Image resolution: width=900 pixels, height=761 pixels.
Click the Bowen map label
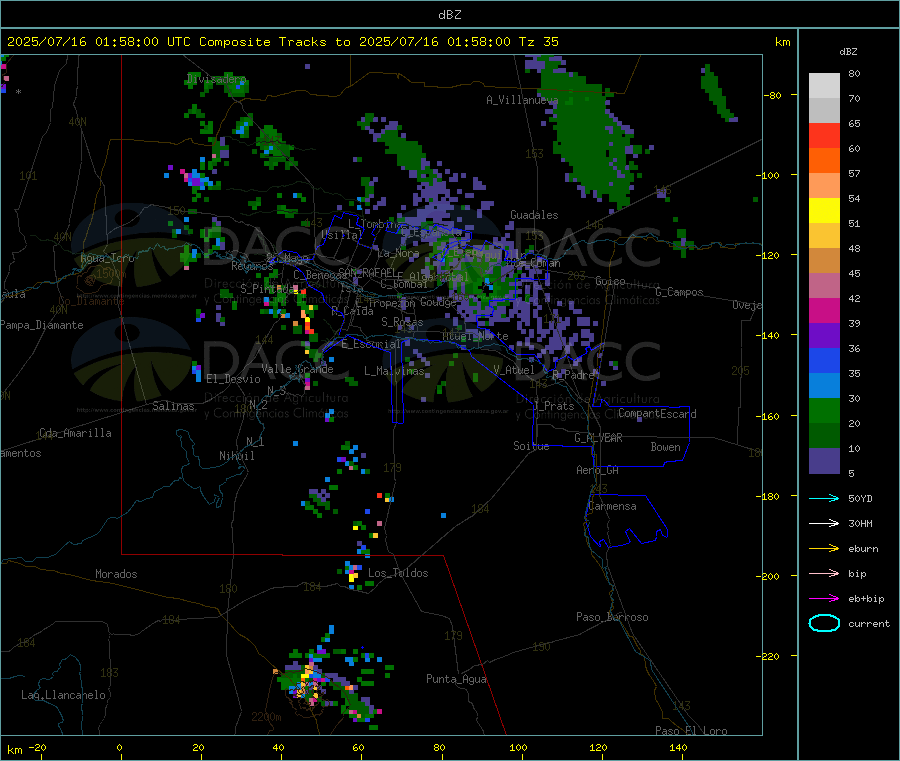pos(665,446)
